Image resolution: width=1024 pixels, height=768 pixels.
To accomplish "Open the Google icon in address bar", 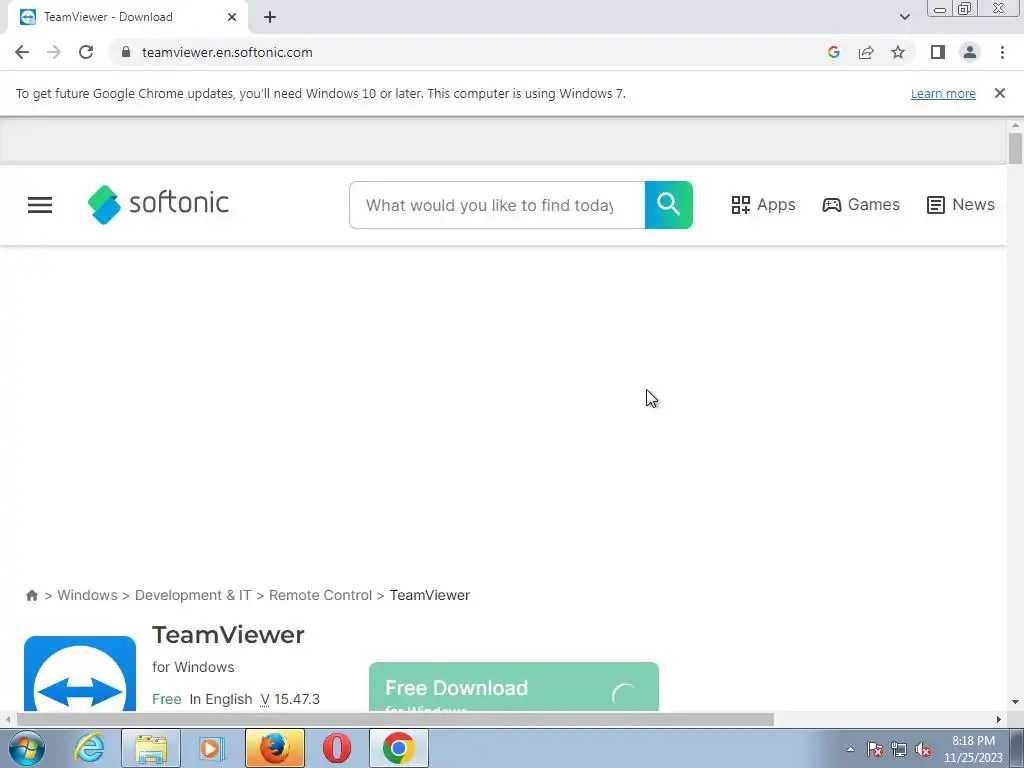I will pos(833,52).
